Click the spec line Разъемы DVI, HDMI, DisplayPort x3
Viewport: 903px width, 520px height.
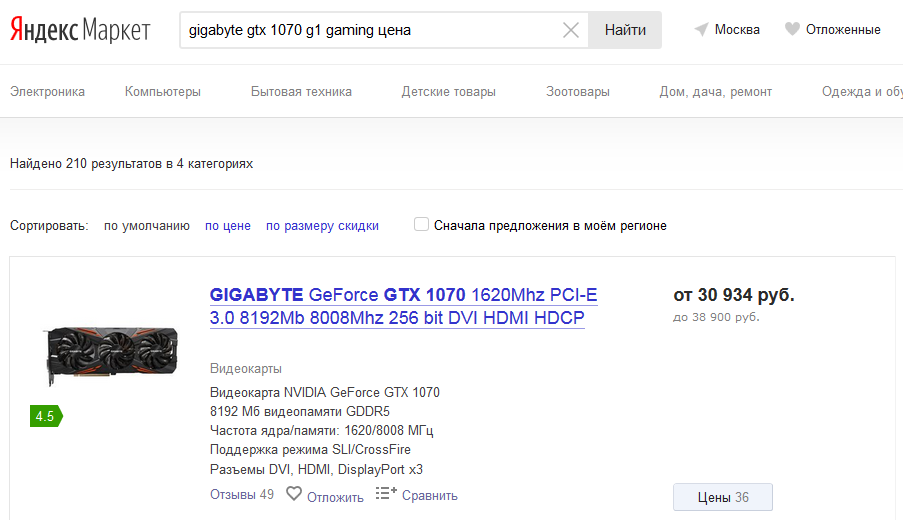click(316, 469)
